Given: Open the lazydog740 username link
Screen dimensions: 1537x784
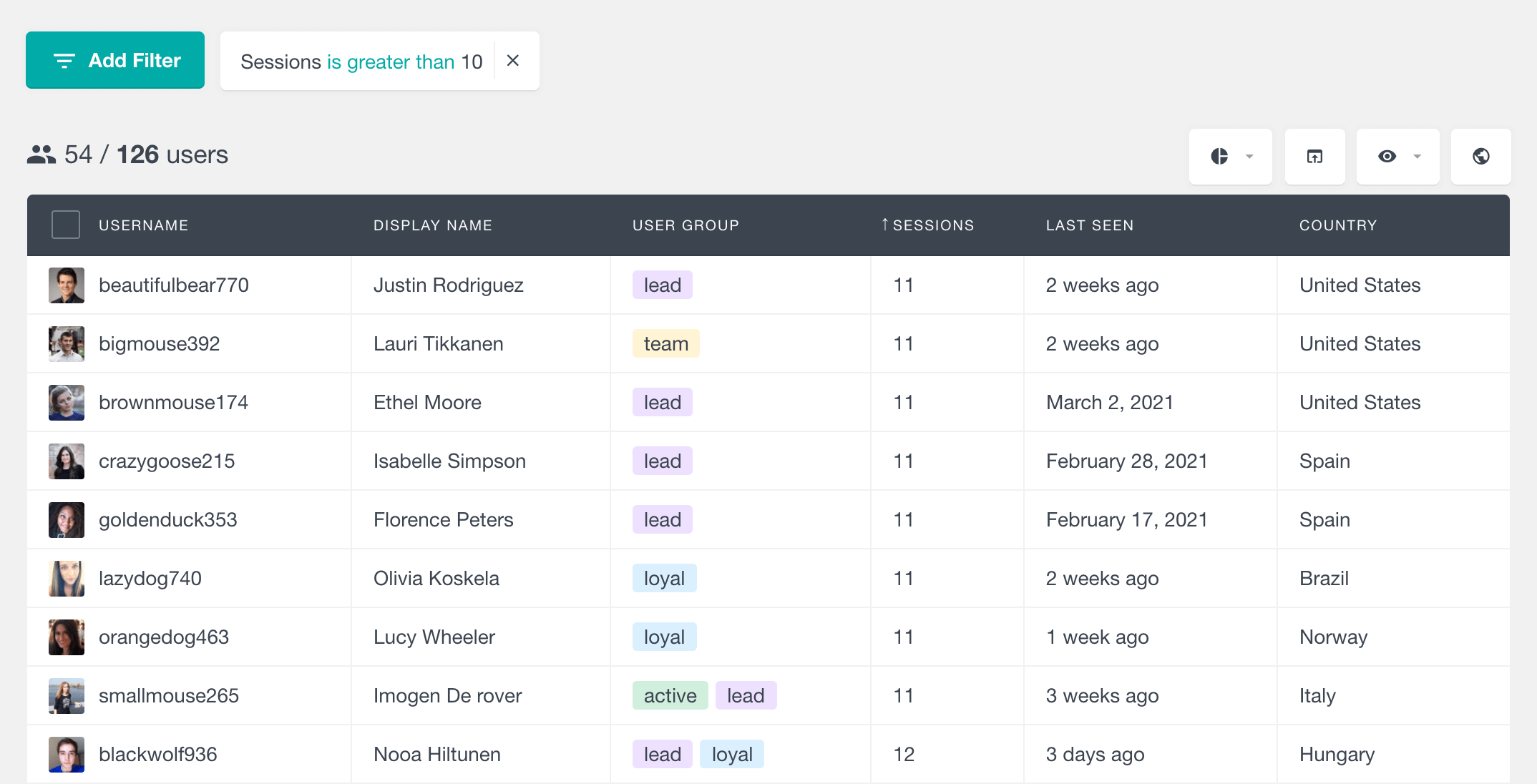Looking at the screenshot, I should (x=150, y=579).
